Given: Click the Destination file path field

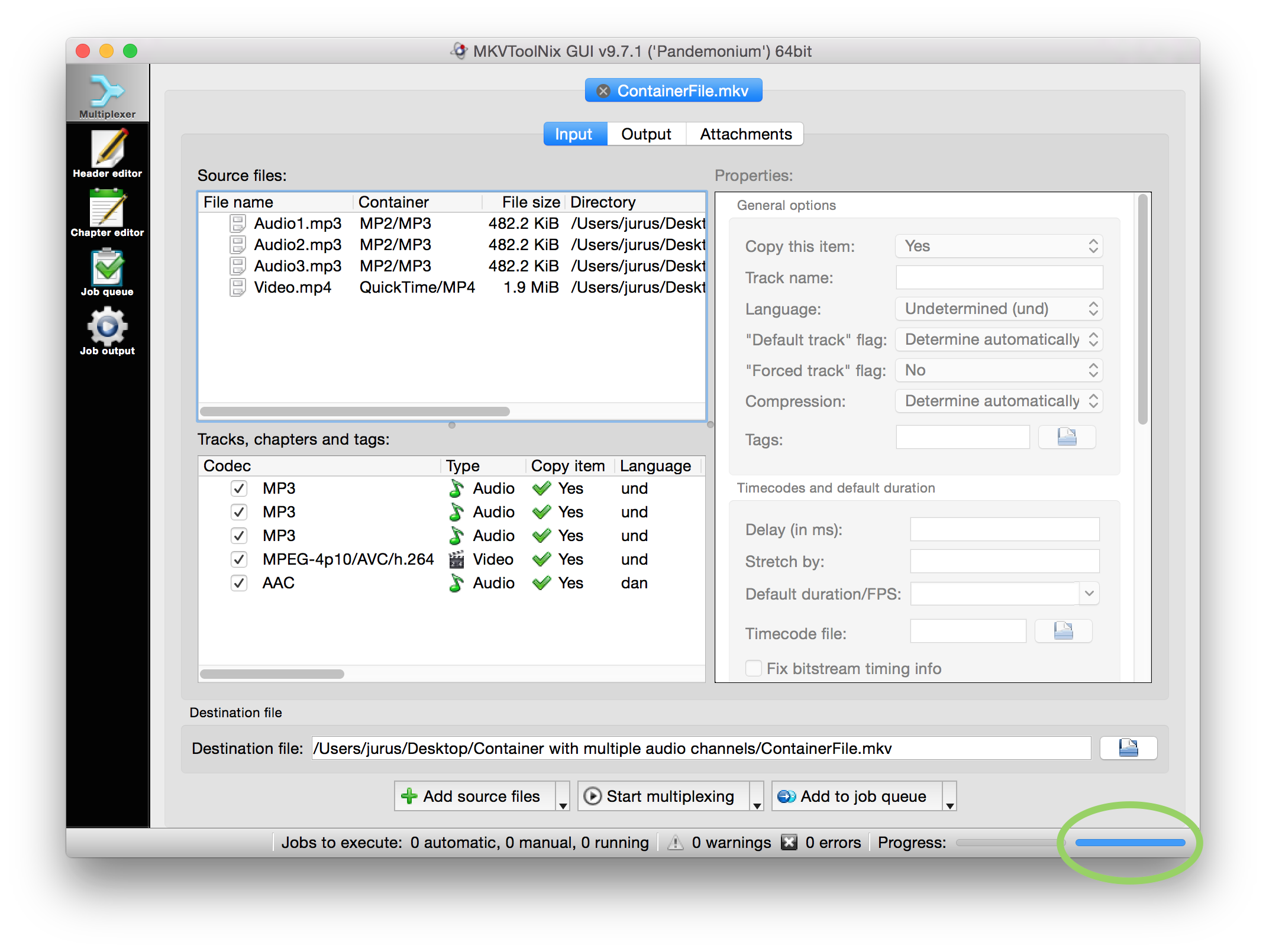Looking at the screenshot, I should point(701,748).
